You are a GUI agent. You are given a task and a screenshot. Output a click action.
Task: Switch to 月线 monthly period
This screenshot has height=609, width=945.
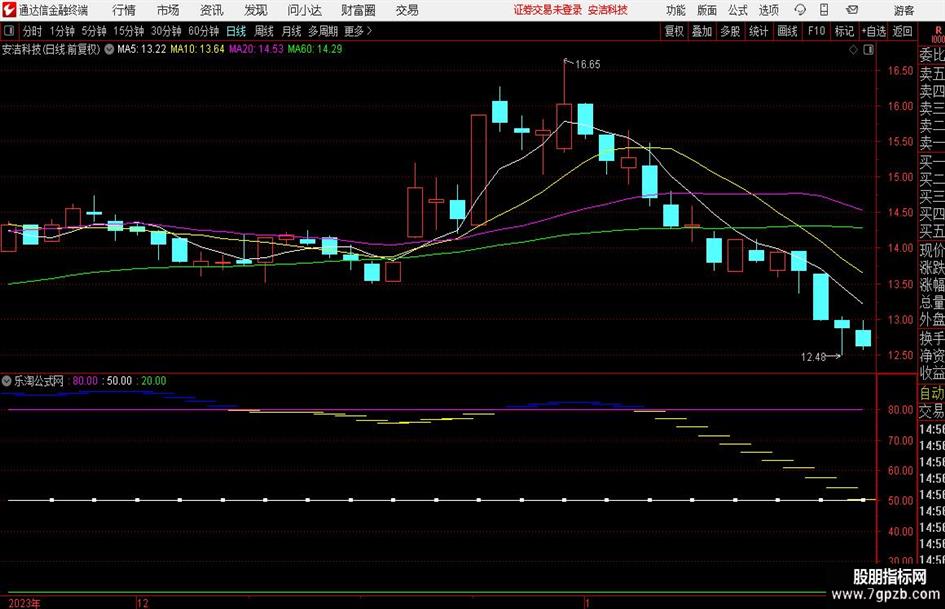point(292,31)
